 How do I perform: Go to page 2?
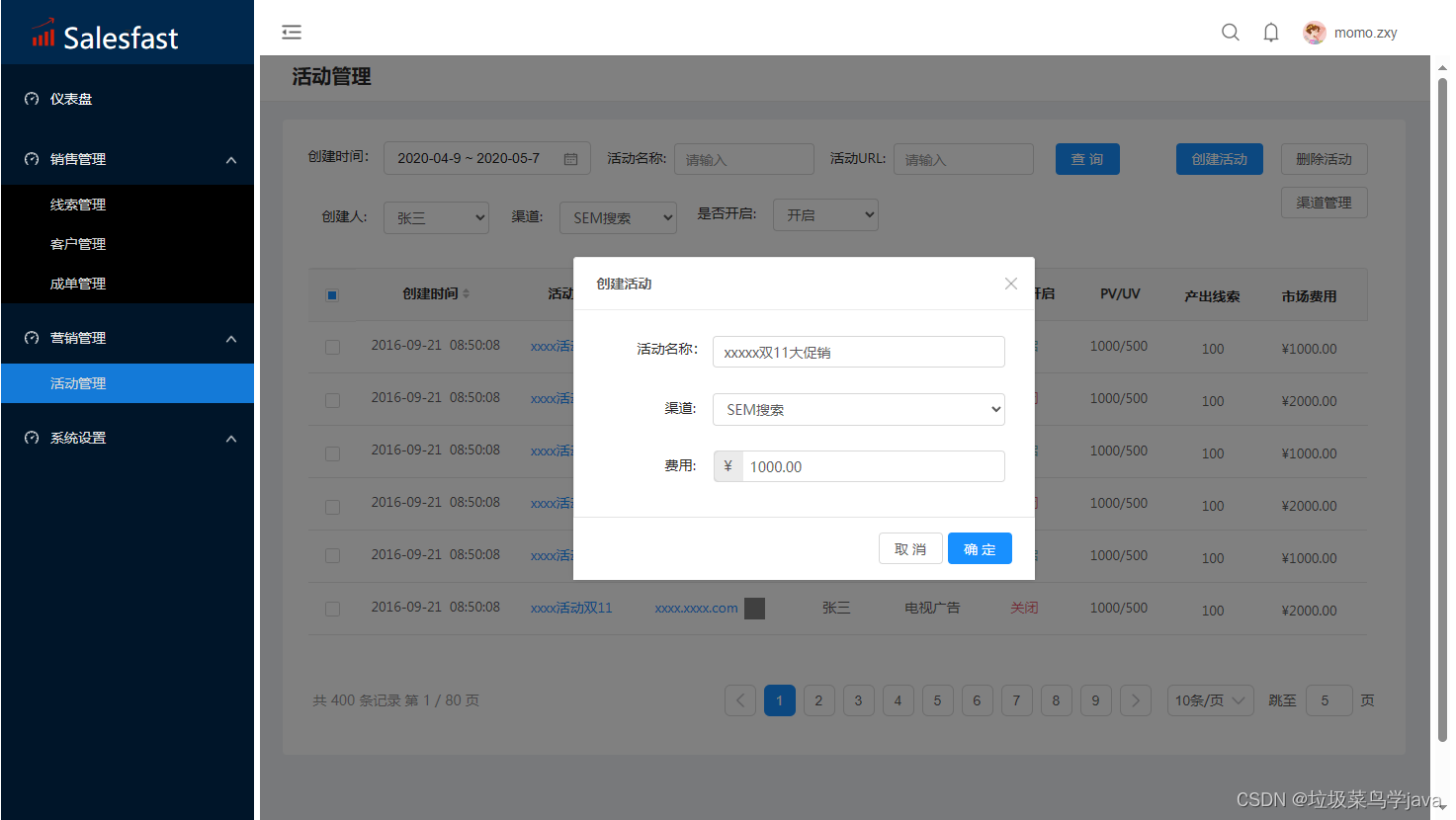point(819,700)
